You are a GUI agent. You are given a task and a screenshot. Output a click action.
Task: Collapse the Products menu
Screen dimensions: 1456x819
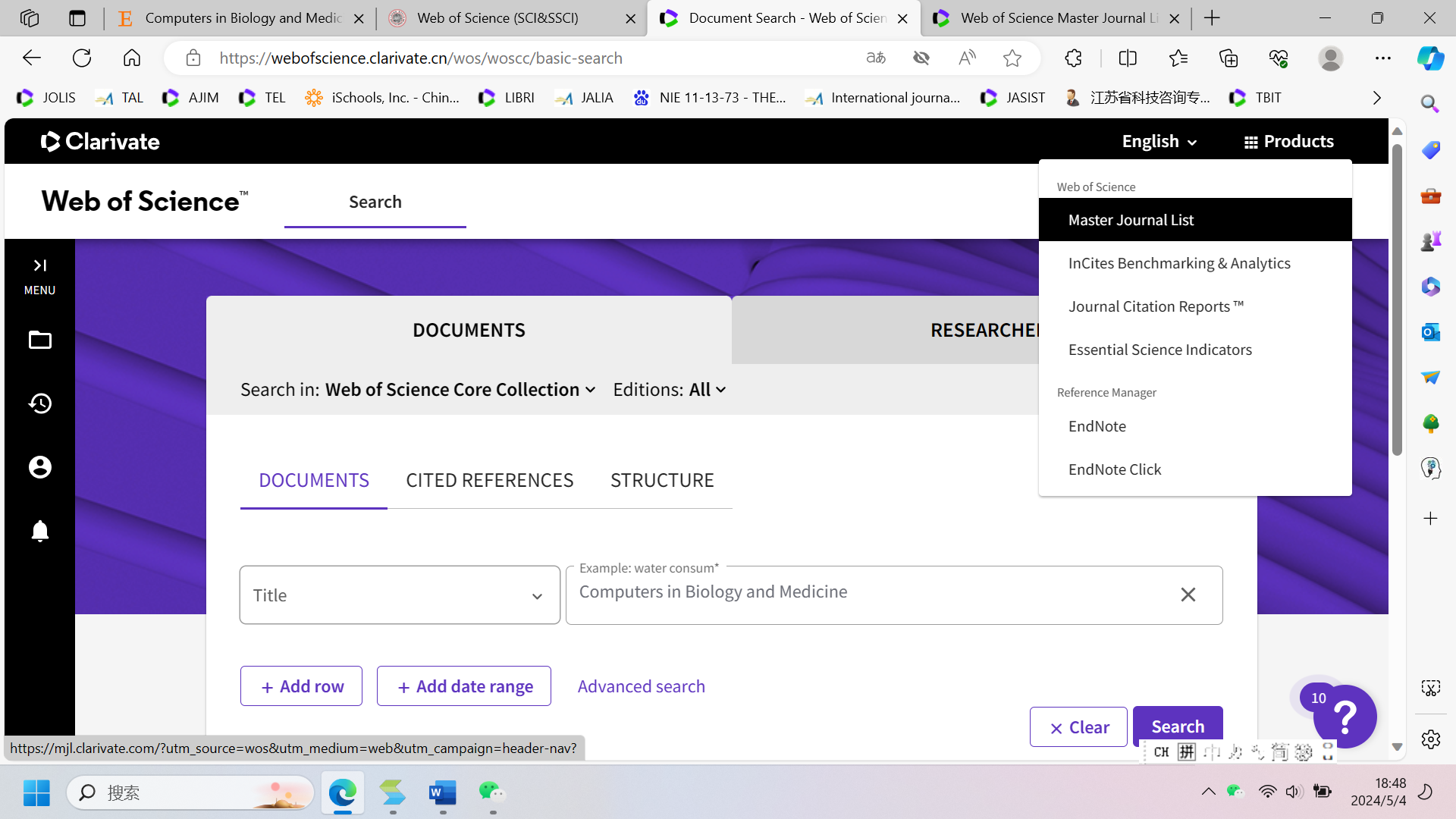click(1288, 141)
